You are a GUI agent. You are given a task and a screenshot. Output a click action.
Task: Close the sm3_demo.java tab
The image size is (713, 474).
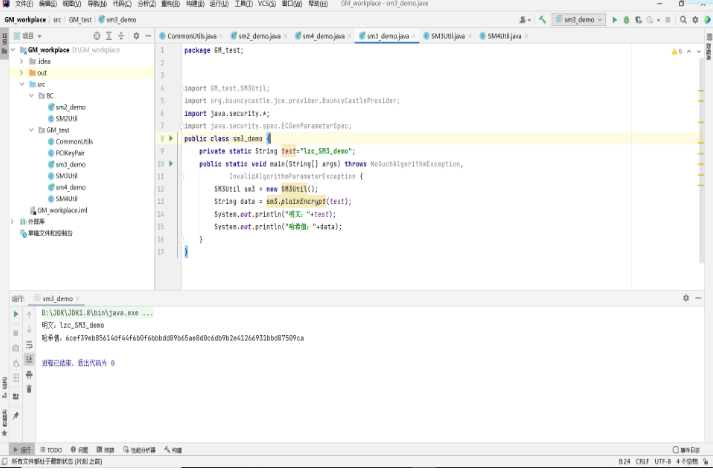point(414,36)
